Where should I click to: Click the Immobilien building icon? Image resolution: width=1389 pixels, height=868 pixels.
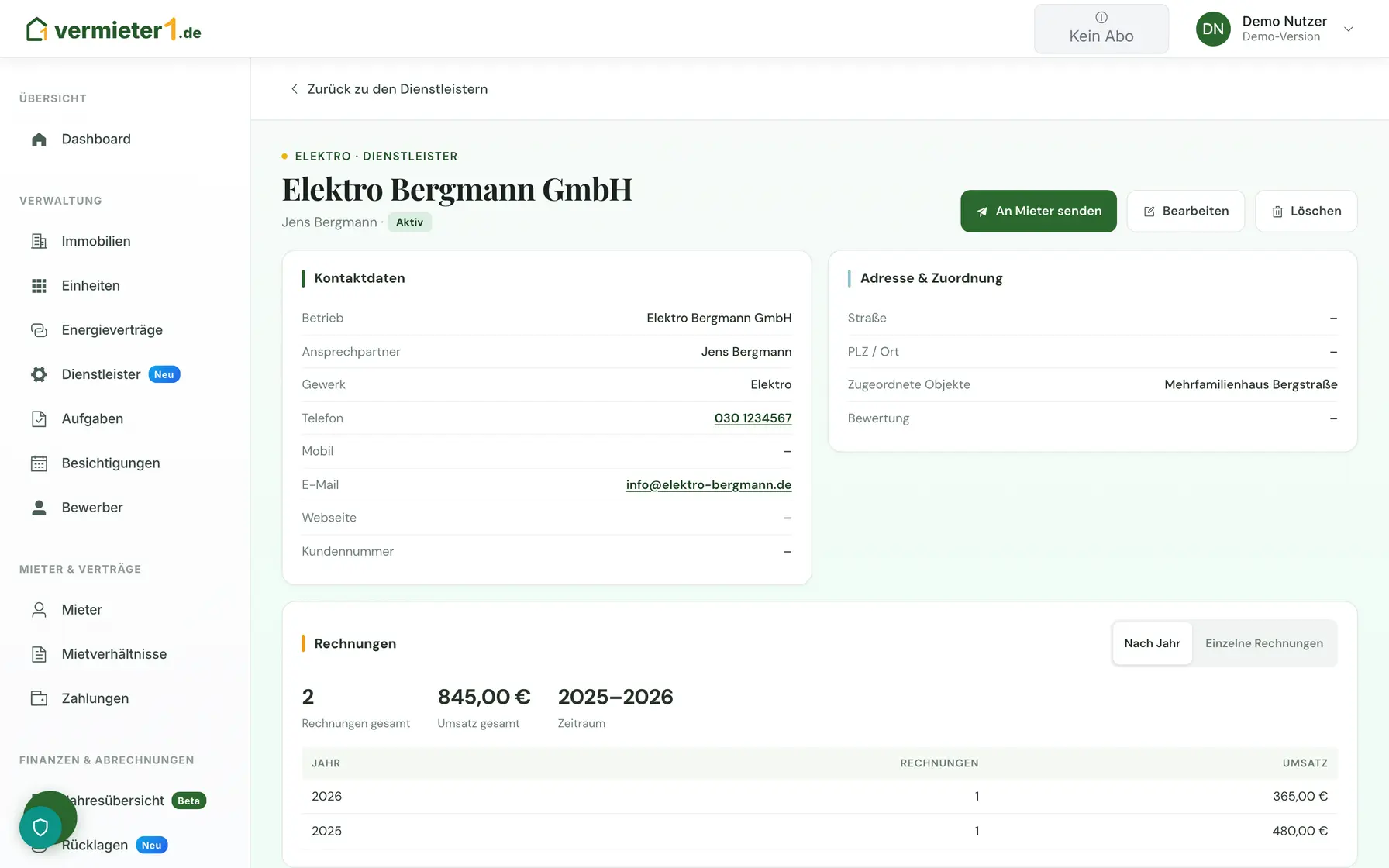pos(39,242)
